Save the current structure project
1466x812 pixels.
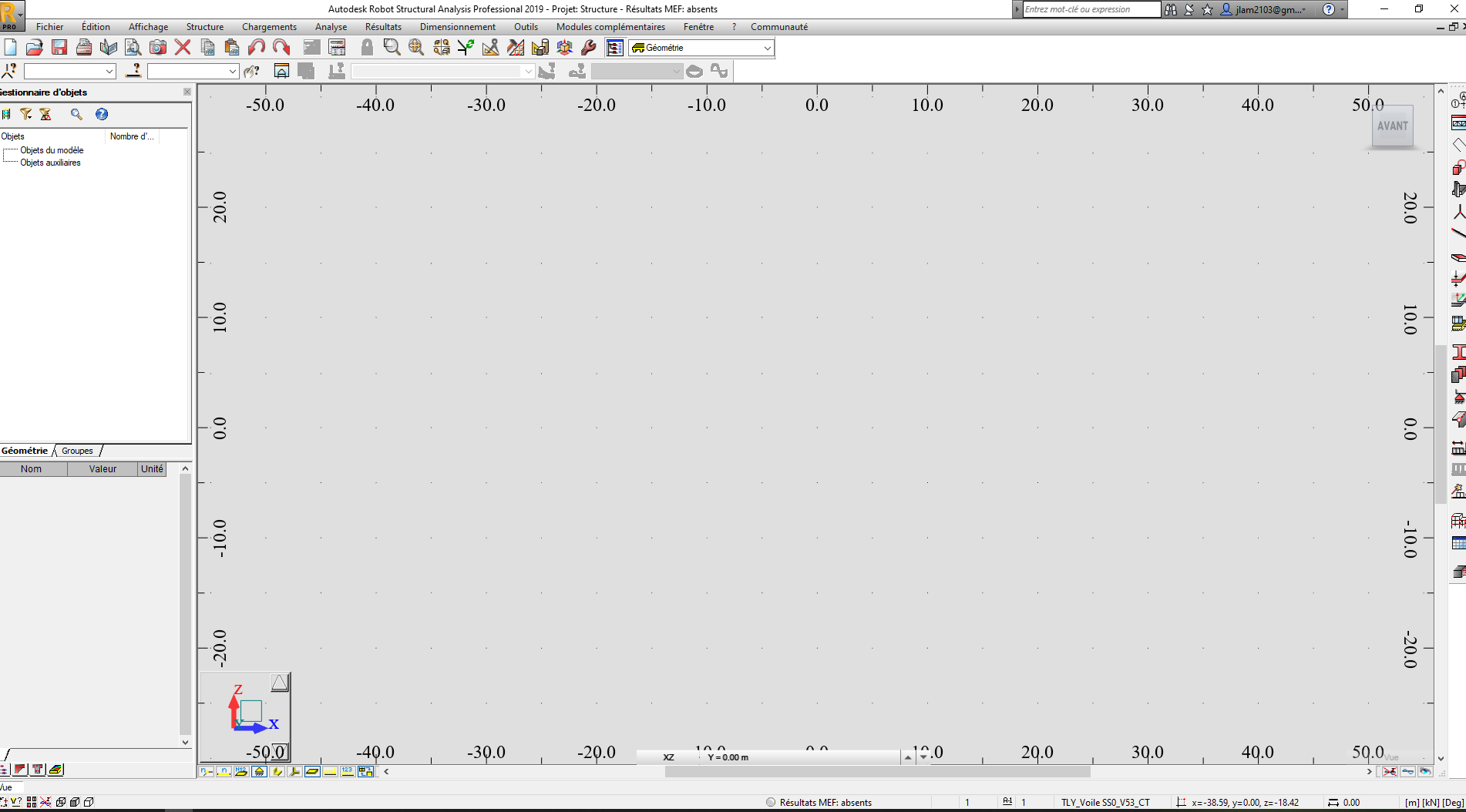pos(59,47)
